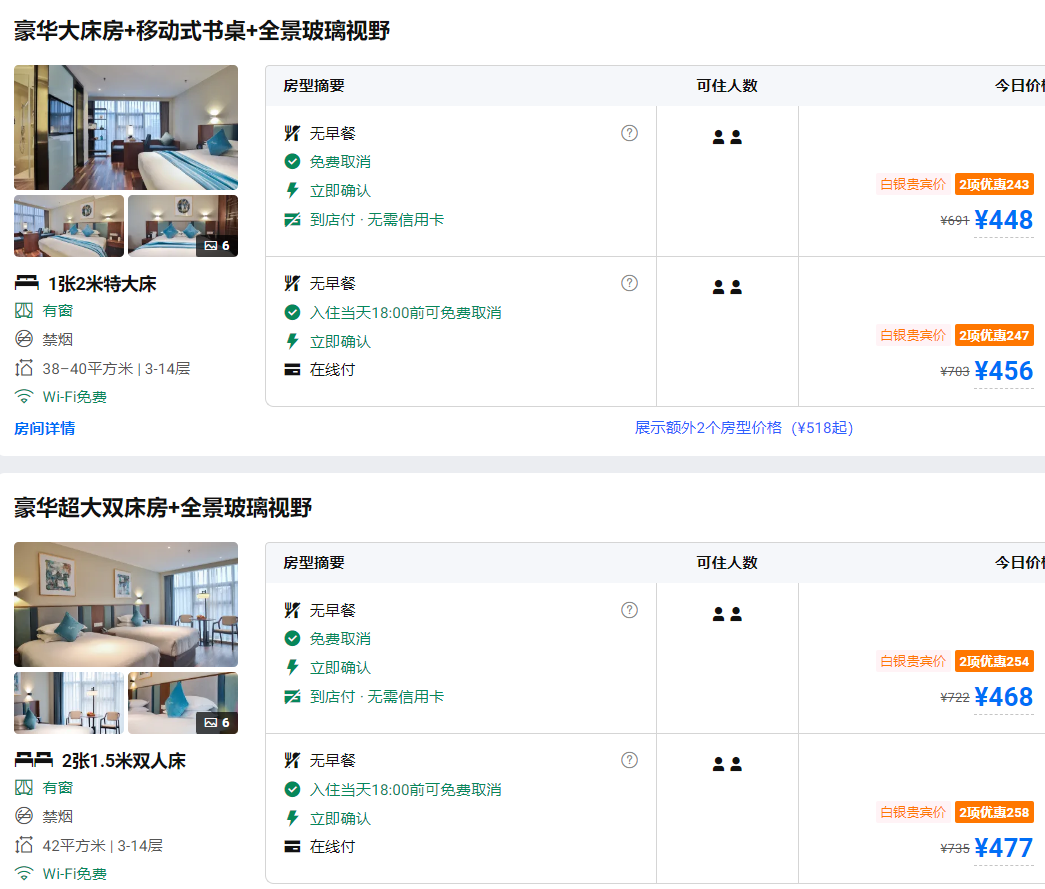
Task: Open main photo of deluxe twin room
Action: 126,604
